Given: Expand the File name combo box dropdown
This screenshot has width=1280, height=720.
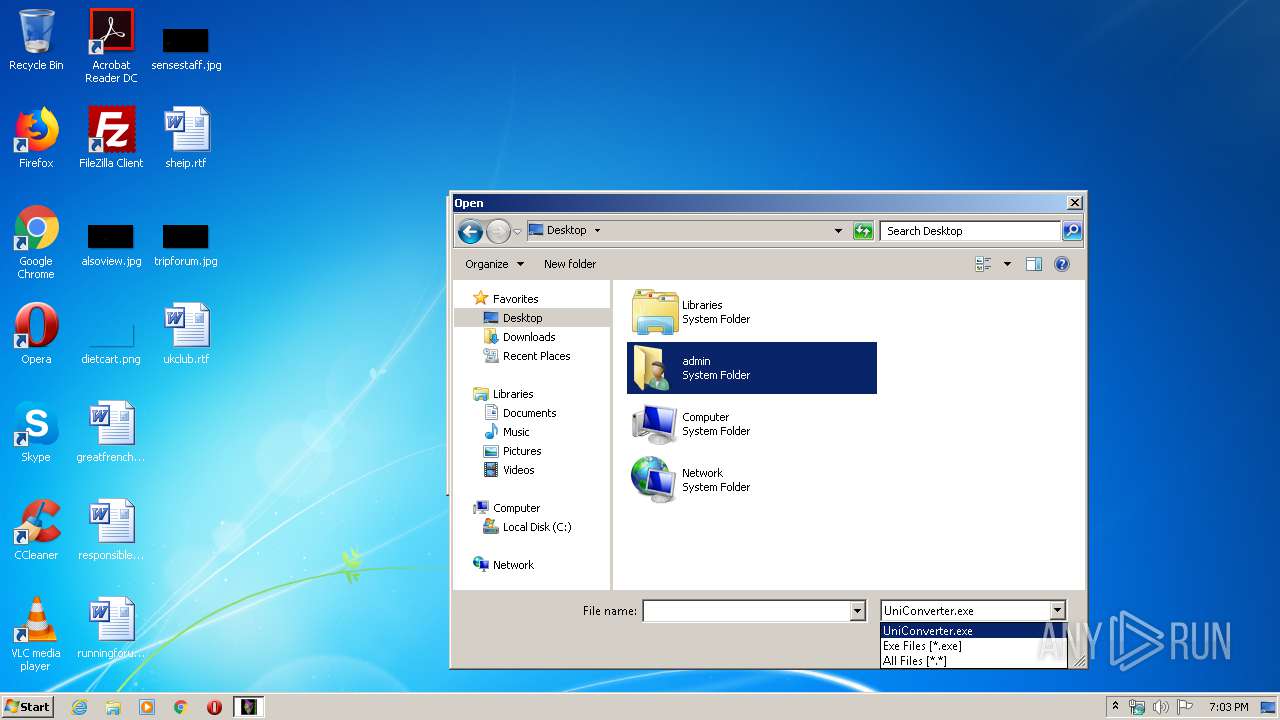Looking at the screenshot, I should (x=857, y=611).
